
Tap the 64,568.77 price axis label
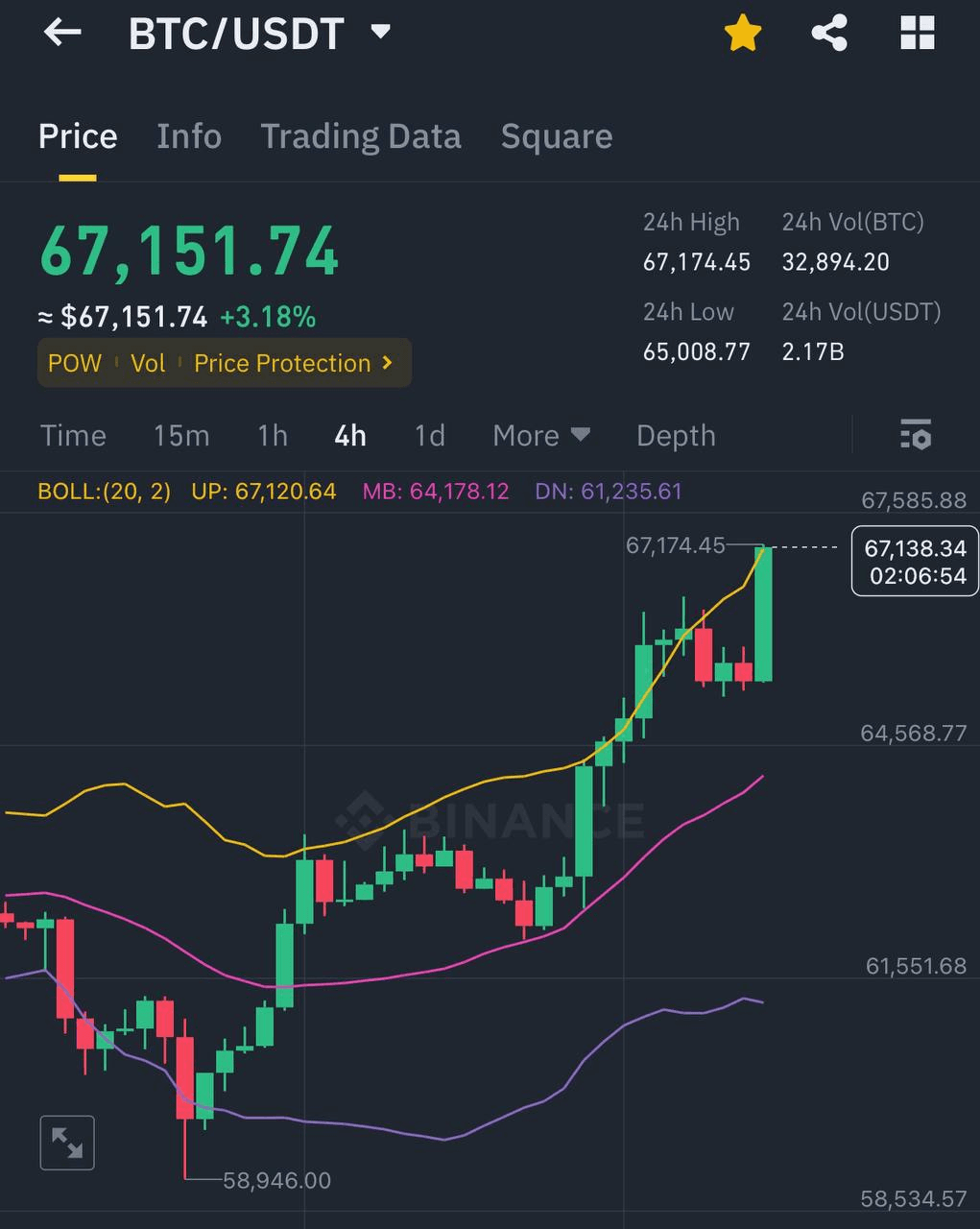click(x=914, y=734)
